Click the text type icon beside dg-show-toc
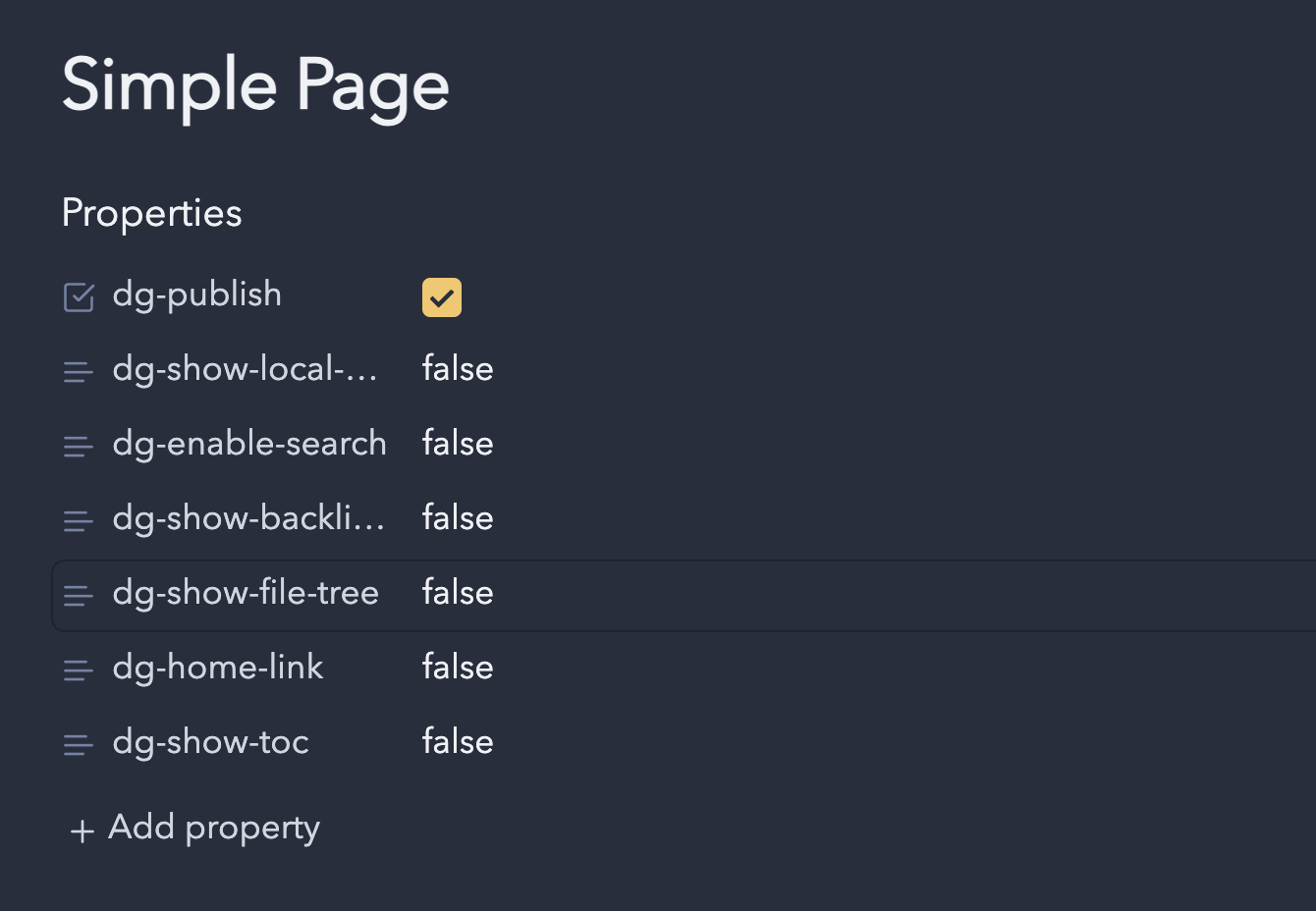The image size is (1316, 911). [x=79, y=744]
